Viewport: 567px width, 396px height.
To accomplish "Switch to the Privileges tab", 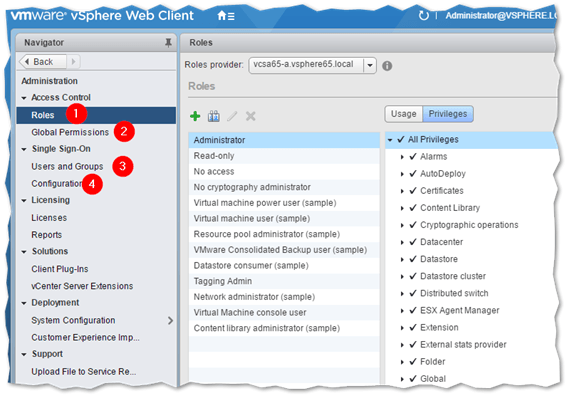I will click(x=448, y=114).
